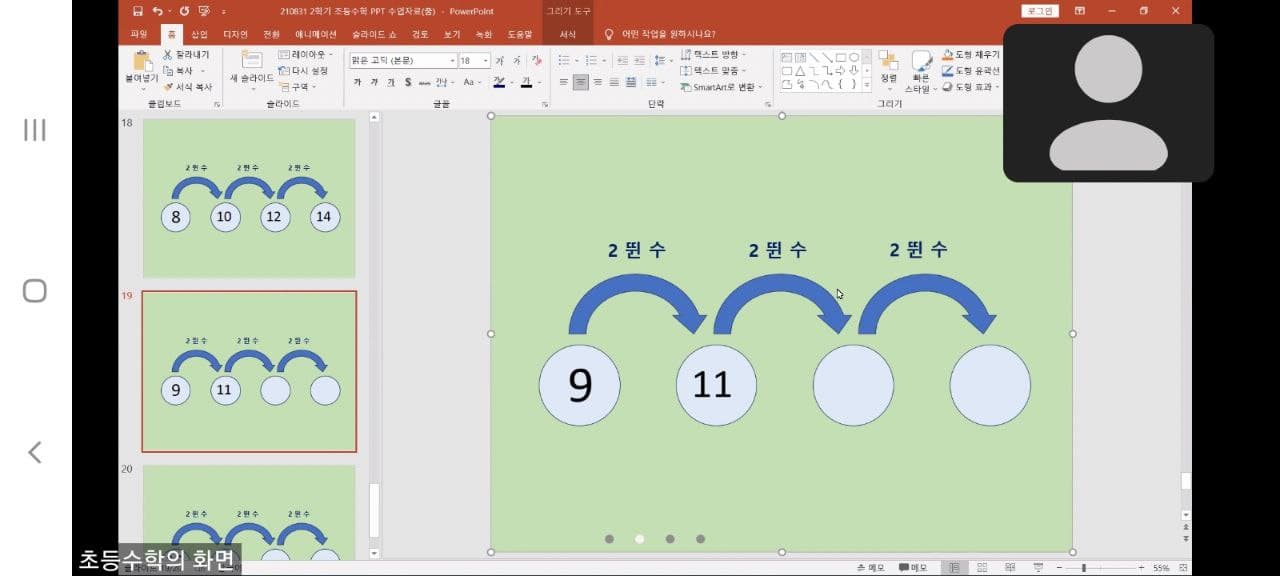
Task: Toggle the 슬라이드 노트 notes pane in status bar
Action: pyautogui.click(x=870, y=567)
